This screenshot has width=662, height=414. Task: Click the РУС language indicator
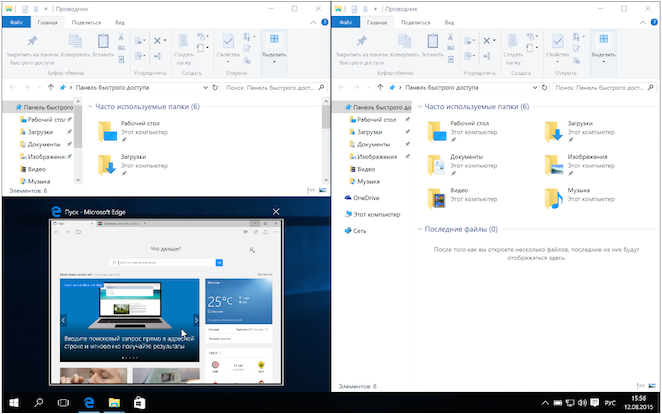(610, 403)
